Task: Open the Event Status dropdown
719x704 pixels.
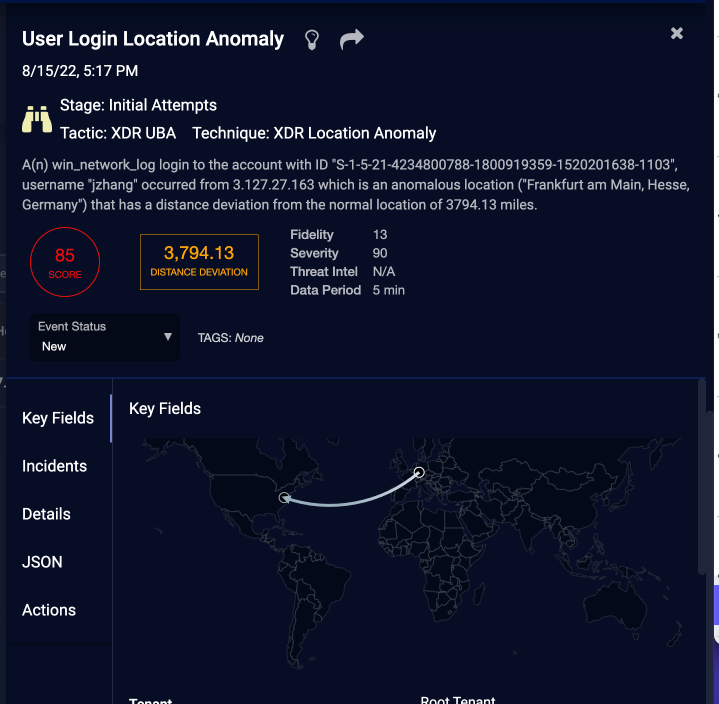Action: (105, 337)
